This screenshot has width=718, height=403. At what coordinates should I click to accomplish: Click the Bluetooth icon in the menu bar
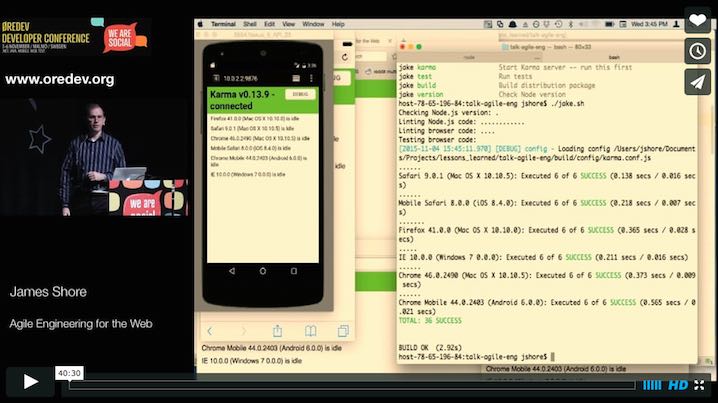[x=571, y=24]
